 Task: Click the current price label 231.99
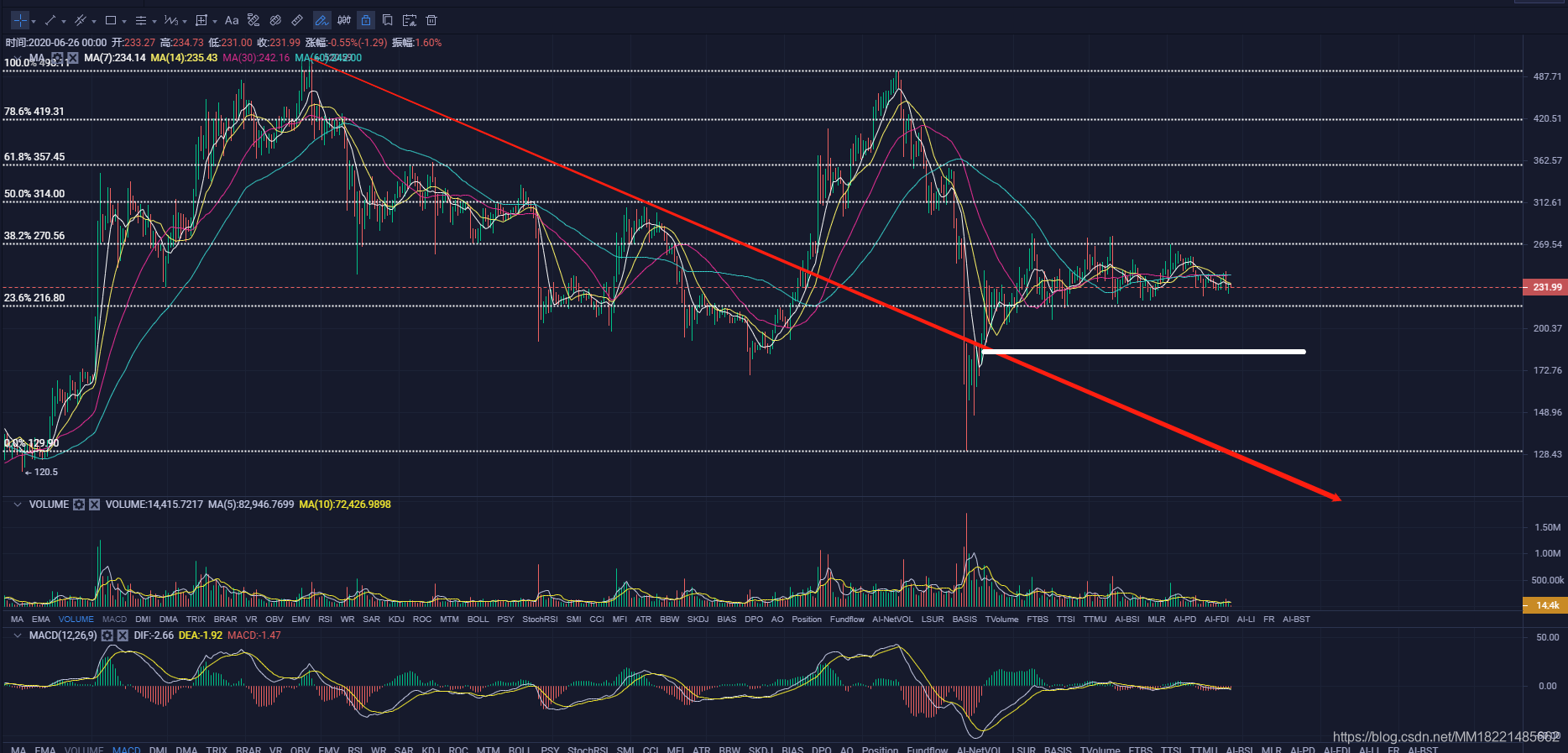pyautogui.click(x=1546, y=287)
